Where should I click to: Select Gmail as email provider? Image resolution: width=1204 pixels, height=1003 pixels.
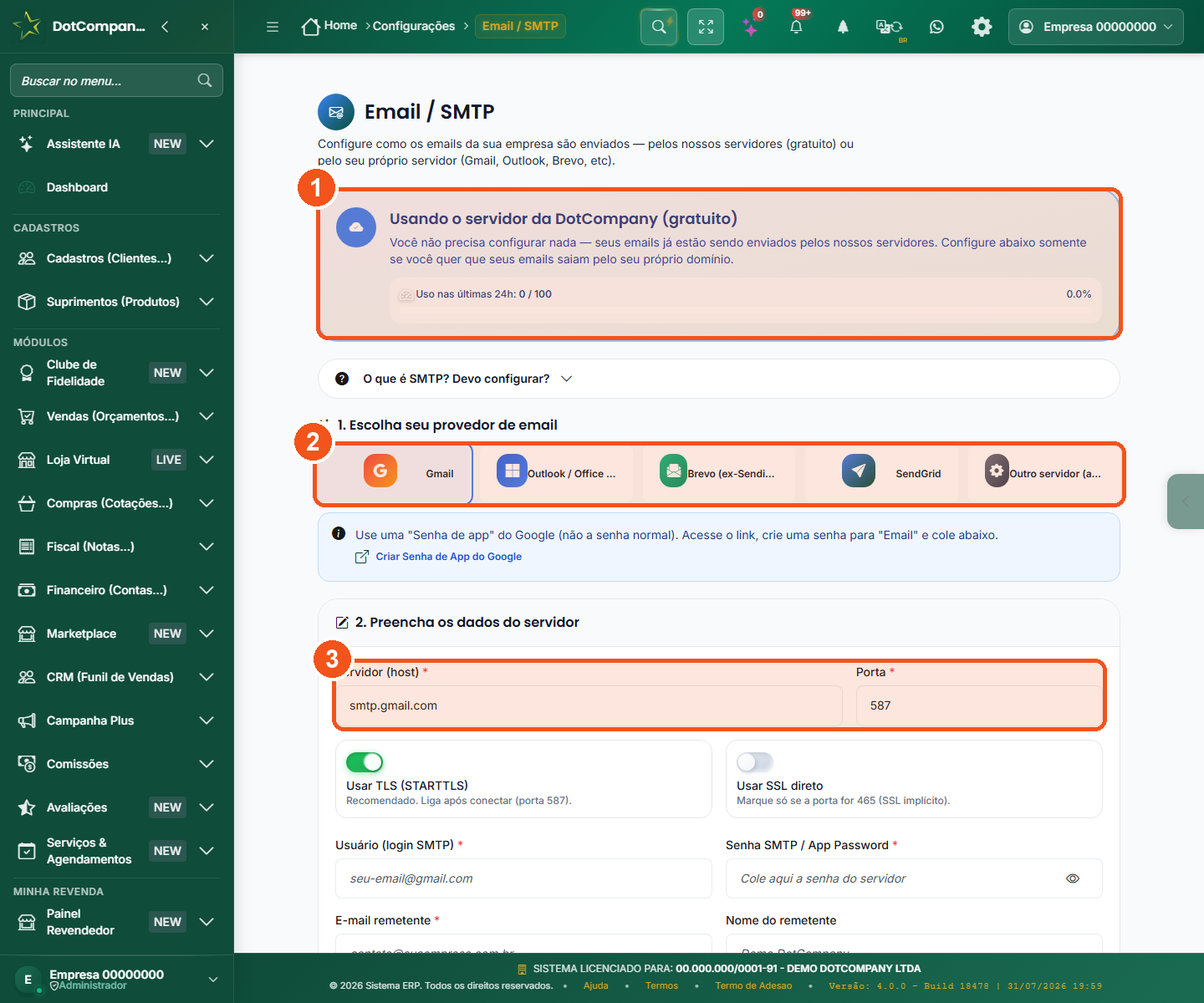coord(395,473)
